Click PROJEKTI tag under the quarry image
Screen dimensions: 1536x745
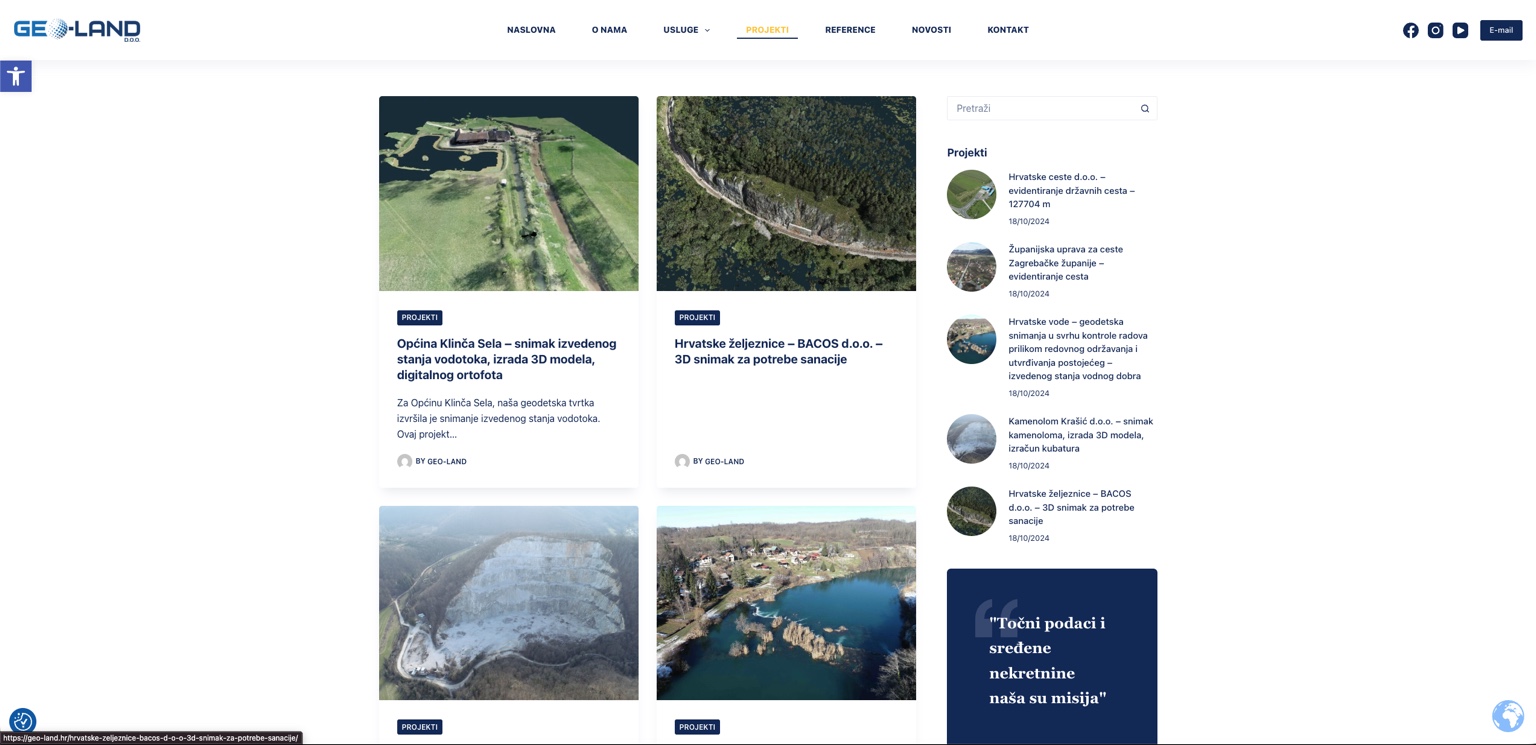[x=419, y=727]
